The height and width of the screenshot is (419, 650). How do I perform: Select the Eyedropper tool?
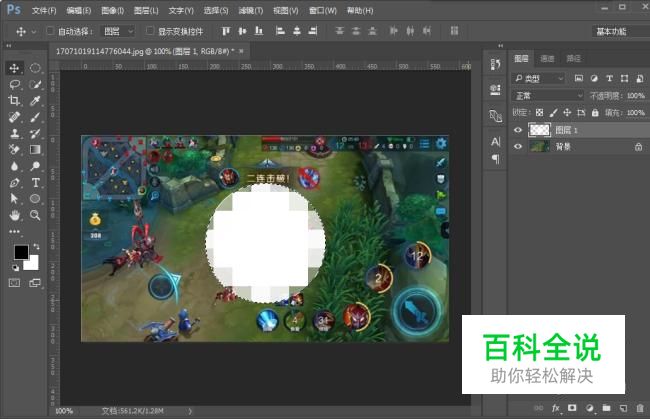tap(35, 101)
